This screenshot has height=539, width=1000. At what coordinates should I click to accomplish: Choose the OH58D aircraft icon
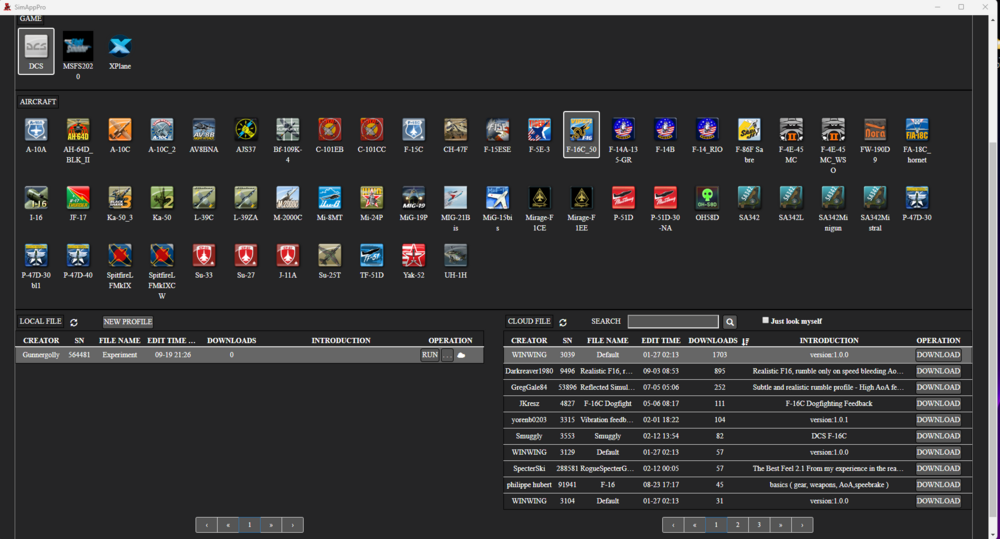[x=707, y=197]
